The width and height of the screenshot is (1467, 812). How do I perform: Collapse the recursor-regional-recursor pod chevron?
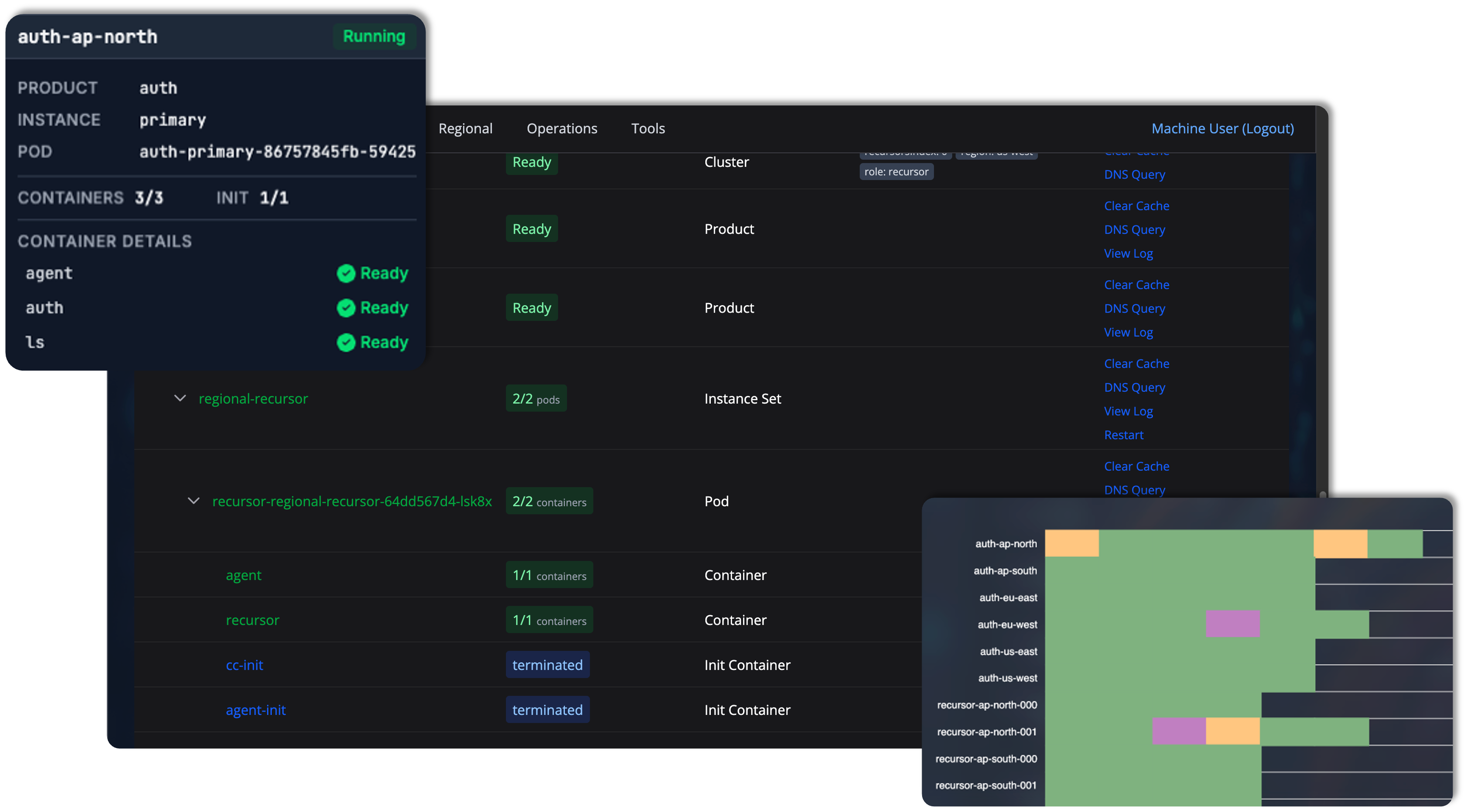coord(194,501)
